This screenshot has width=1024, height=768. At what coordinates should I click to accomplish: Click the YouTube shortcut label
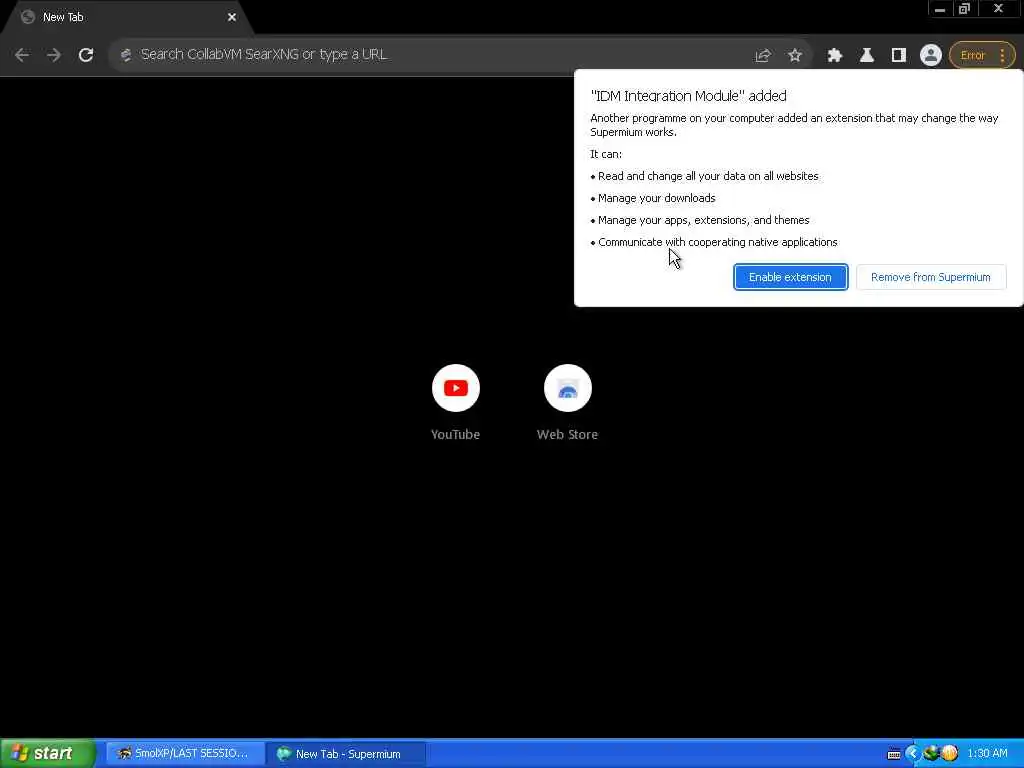click(455, 434)
